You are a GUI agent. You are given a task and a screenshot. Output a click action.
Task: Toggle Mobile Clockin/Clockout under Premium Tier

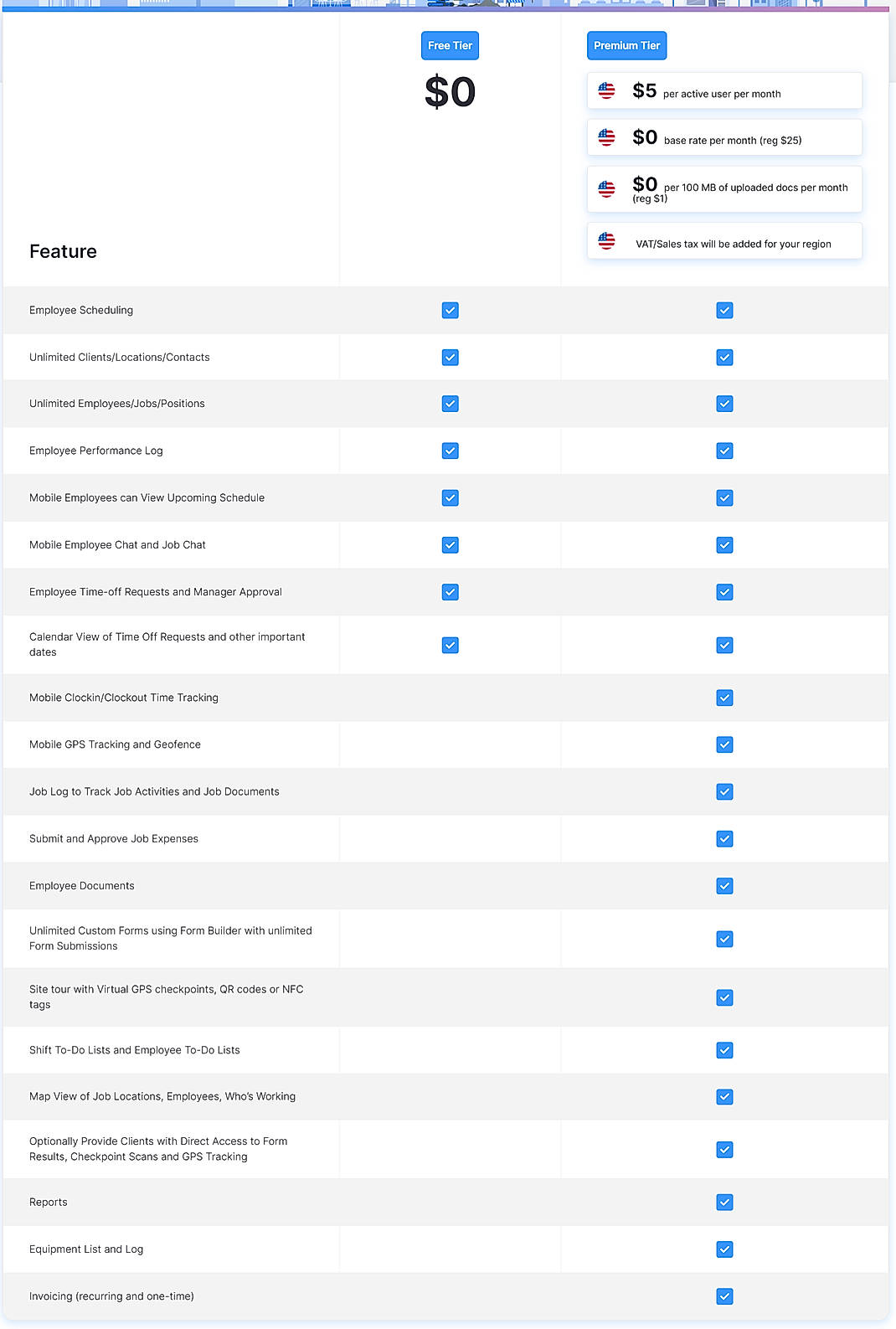point(723,698)
